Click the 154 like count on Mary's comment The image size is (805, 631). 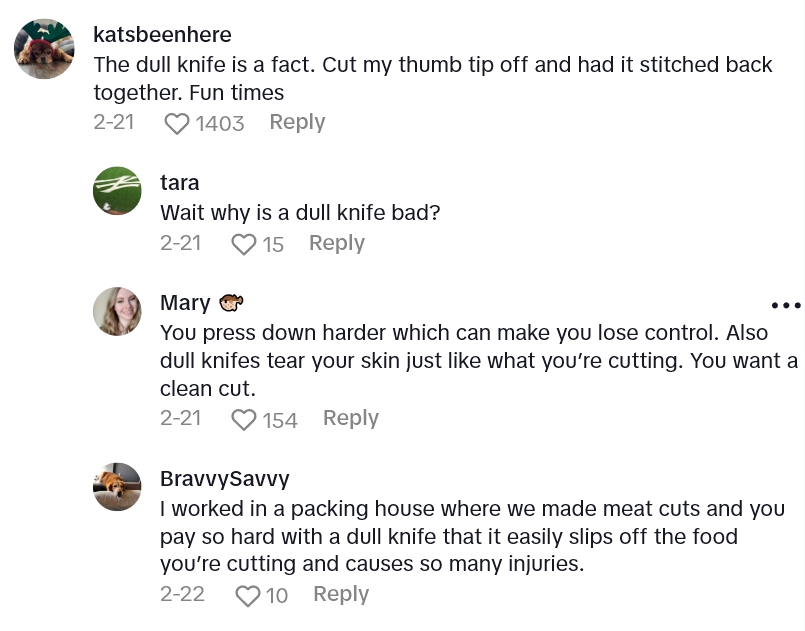[280, 420]
